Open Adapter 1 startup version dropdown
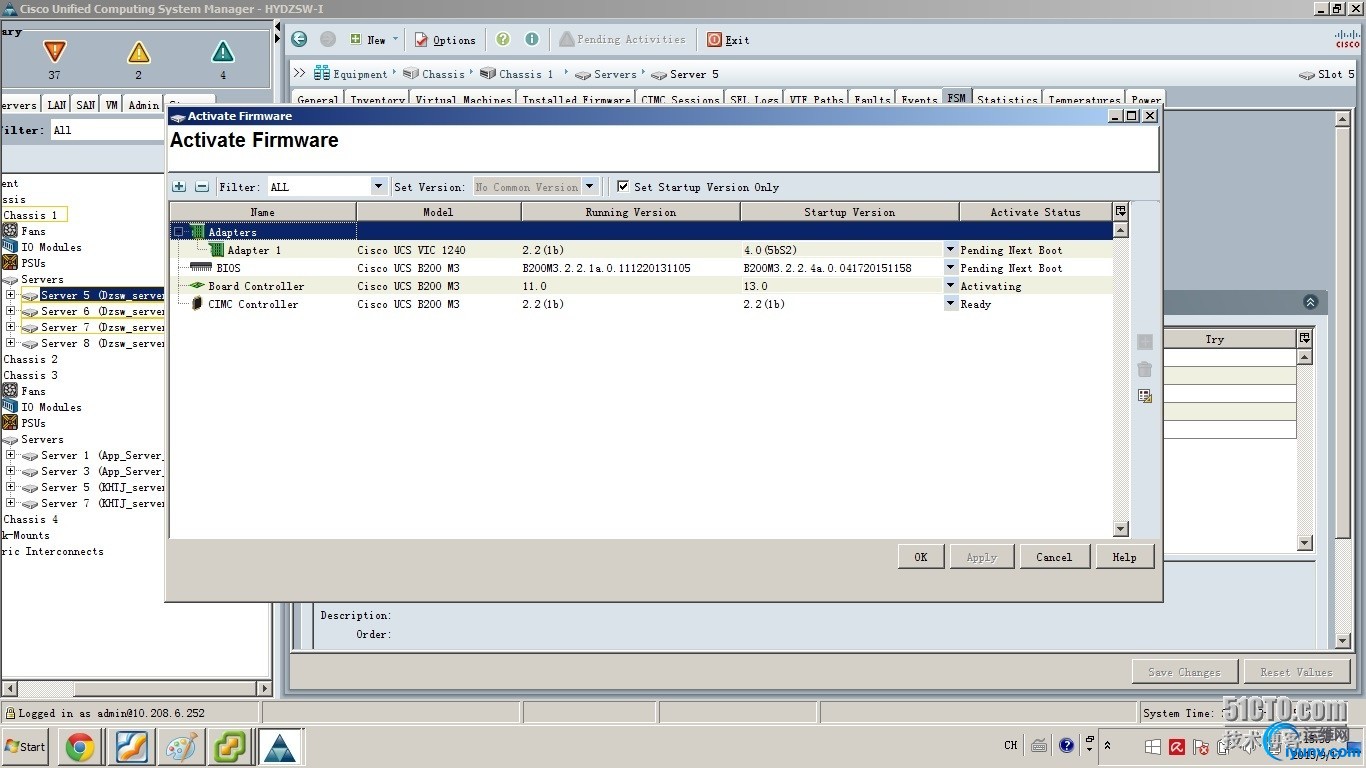Image resolution: width=1366 pixels, height=768 pixels. [x=950, y=250]
